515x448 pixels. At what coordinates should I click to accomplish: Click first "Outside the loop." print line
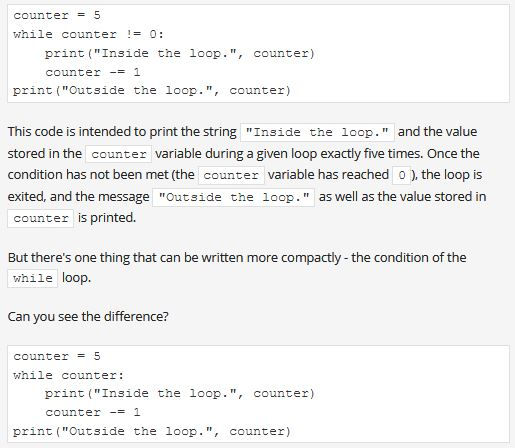(152, 91)
